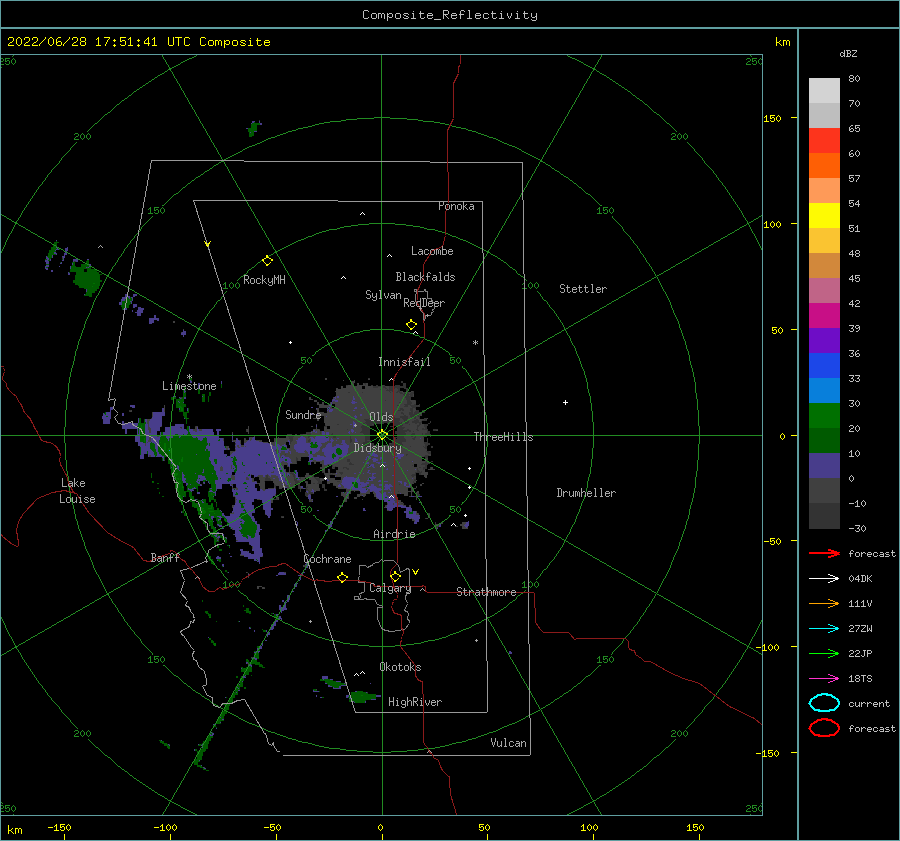The width and height of the screenshot is (900, 841).
Task: Select the Sundre label on map
Action: [303, 414]
